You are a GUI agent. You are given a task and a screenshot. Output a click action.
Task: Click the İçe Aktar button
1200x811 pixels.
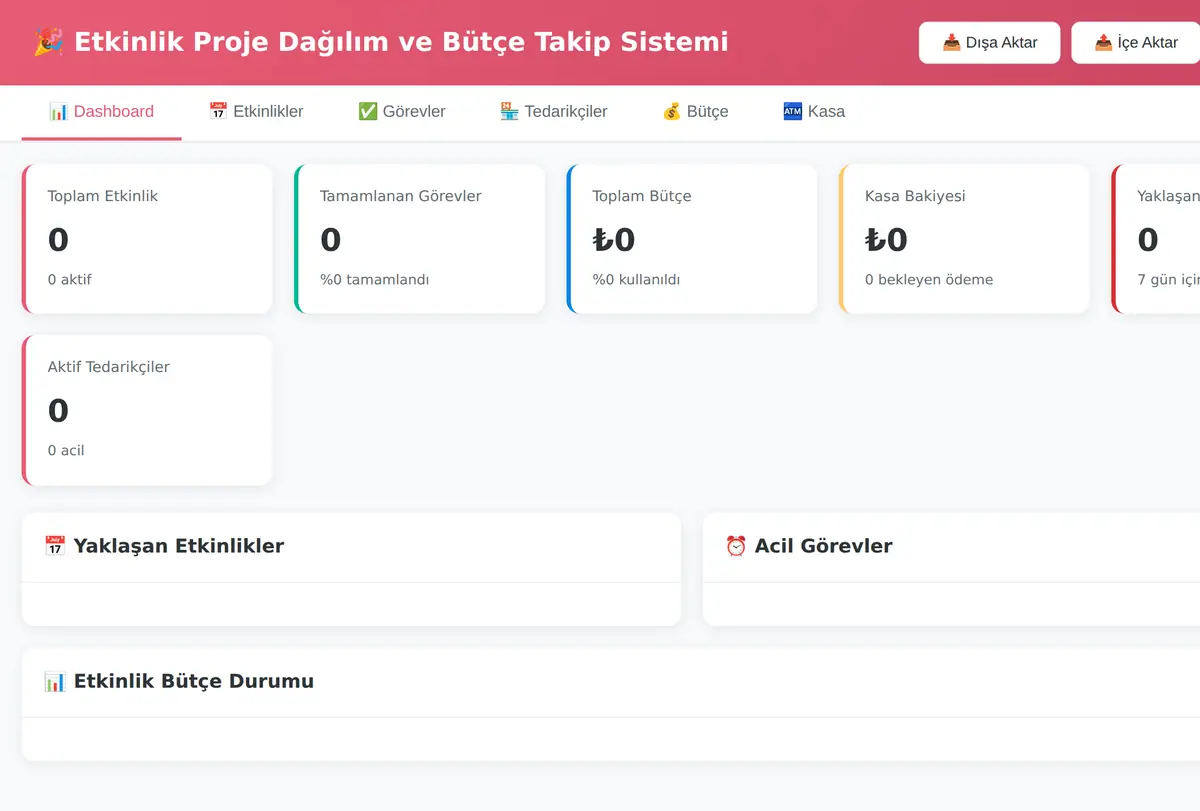1136,43
